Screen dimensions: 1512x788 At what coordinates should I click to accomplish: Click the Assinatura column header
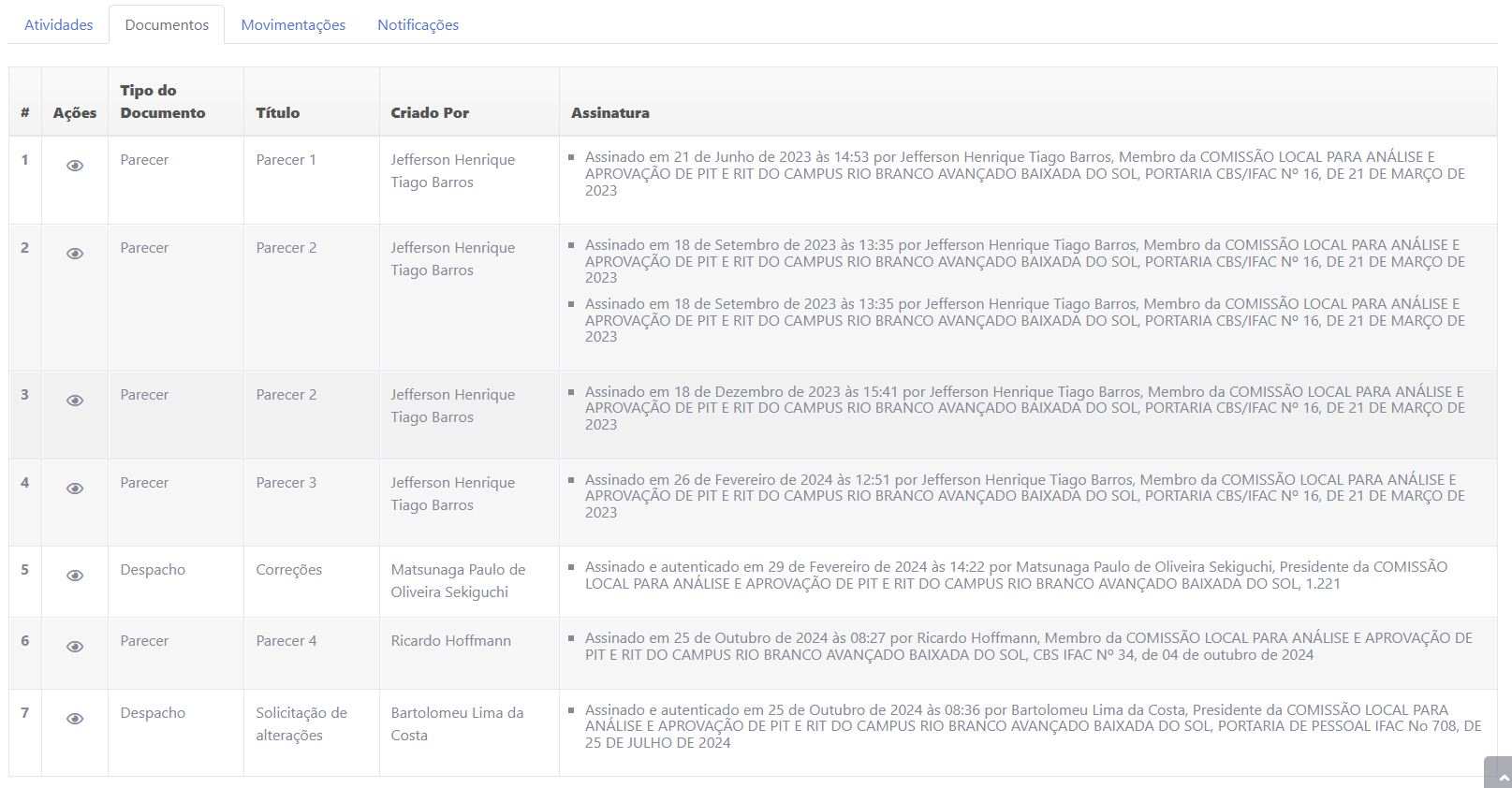[x=610, y=112]
